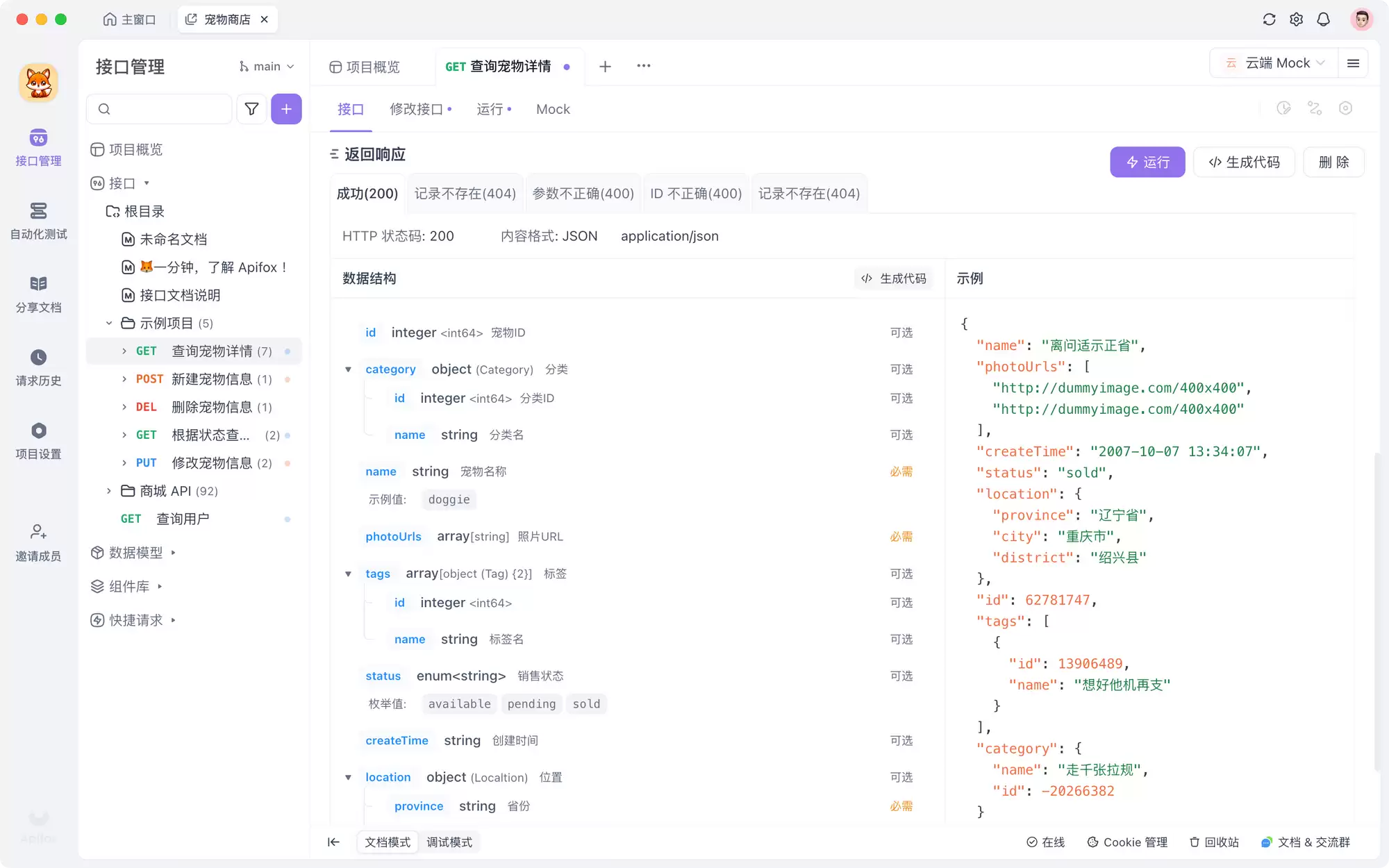This screenshot has height=868, width=1389.
Task: Click the refresh icon in title bar
Action: pos(1269,19)
